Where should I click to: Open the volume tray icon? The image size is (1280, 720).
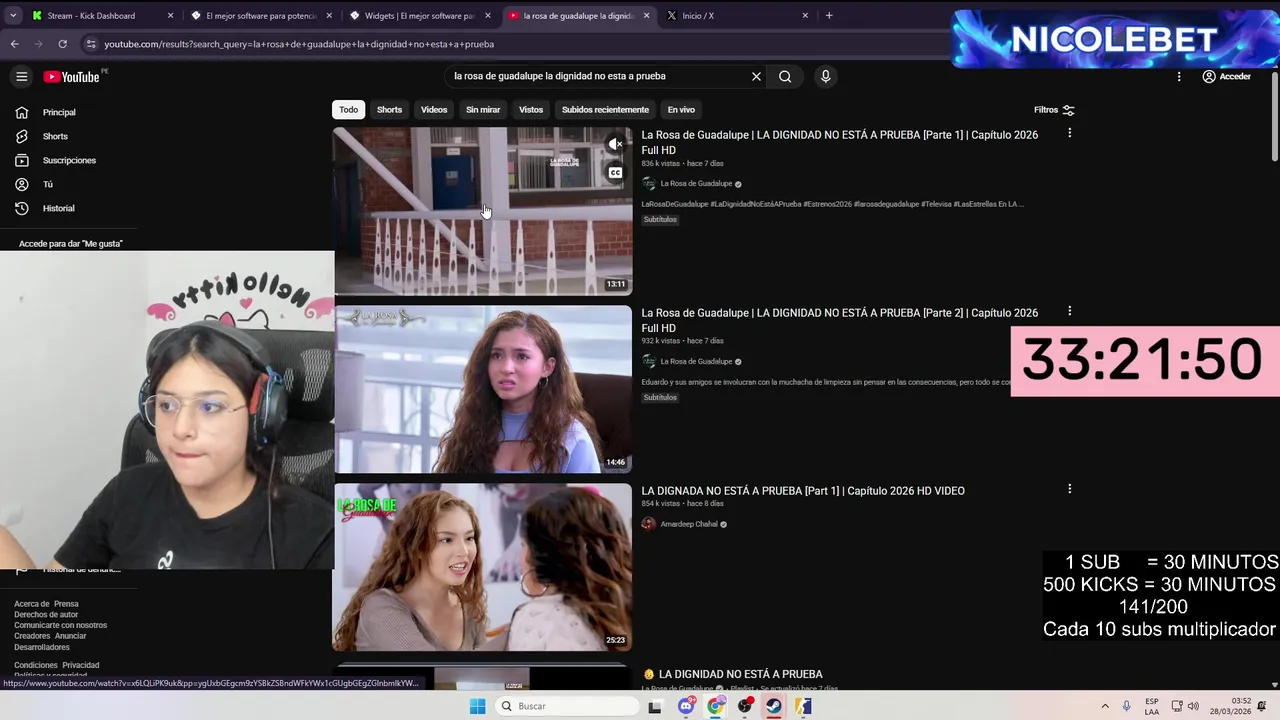1193,706
